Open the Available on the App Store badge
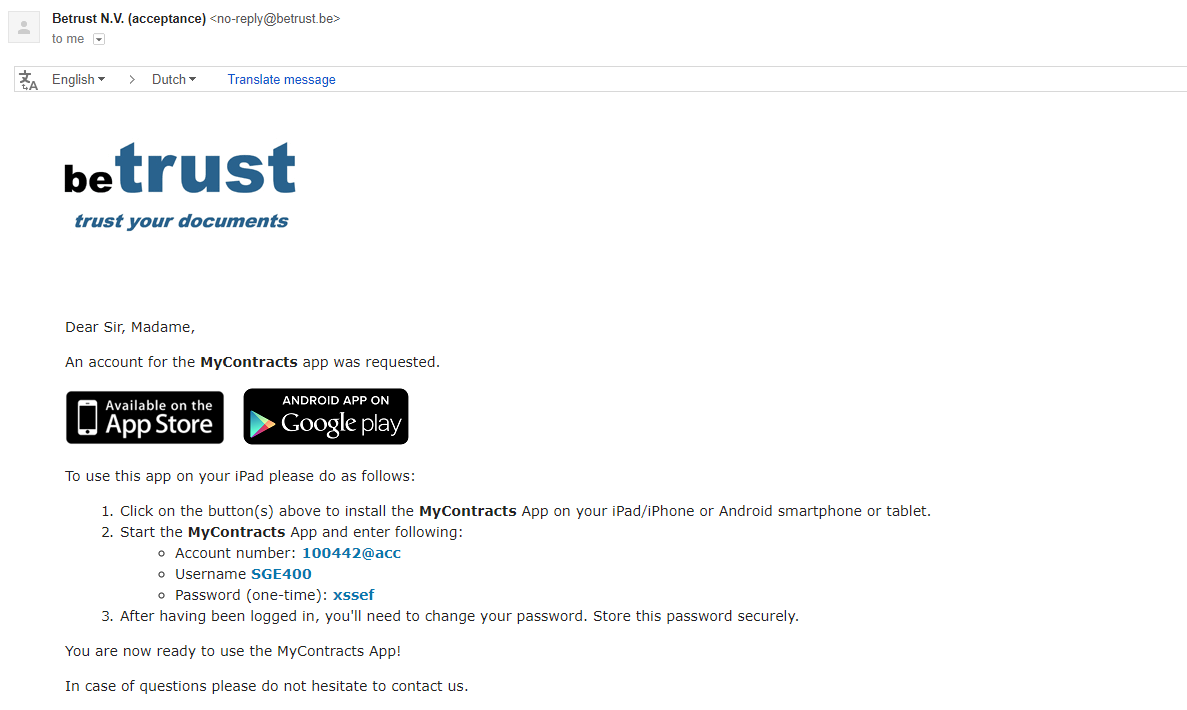The image size is (1187, 710). pyautogui.click(x=145, y=417)
